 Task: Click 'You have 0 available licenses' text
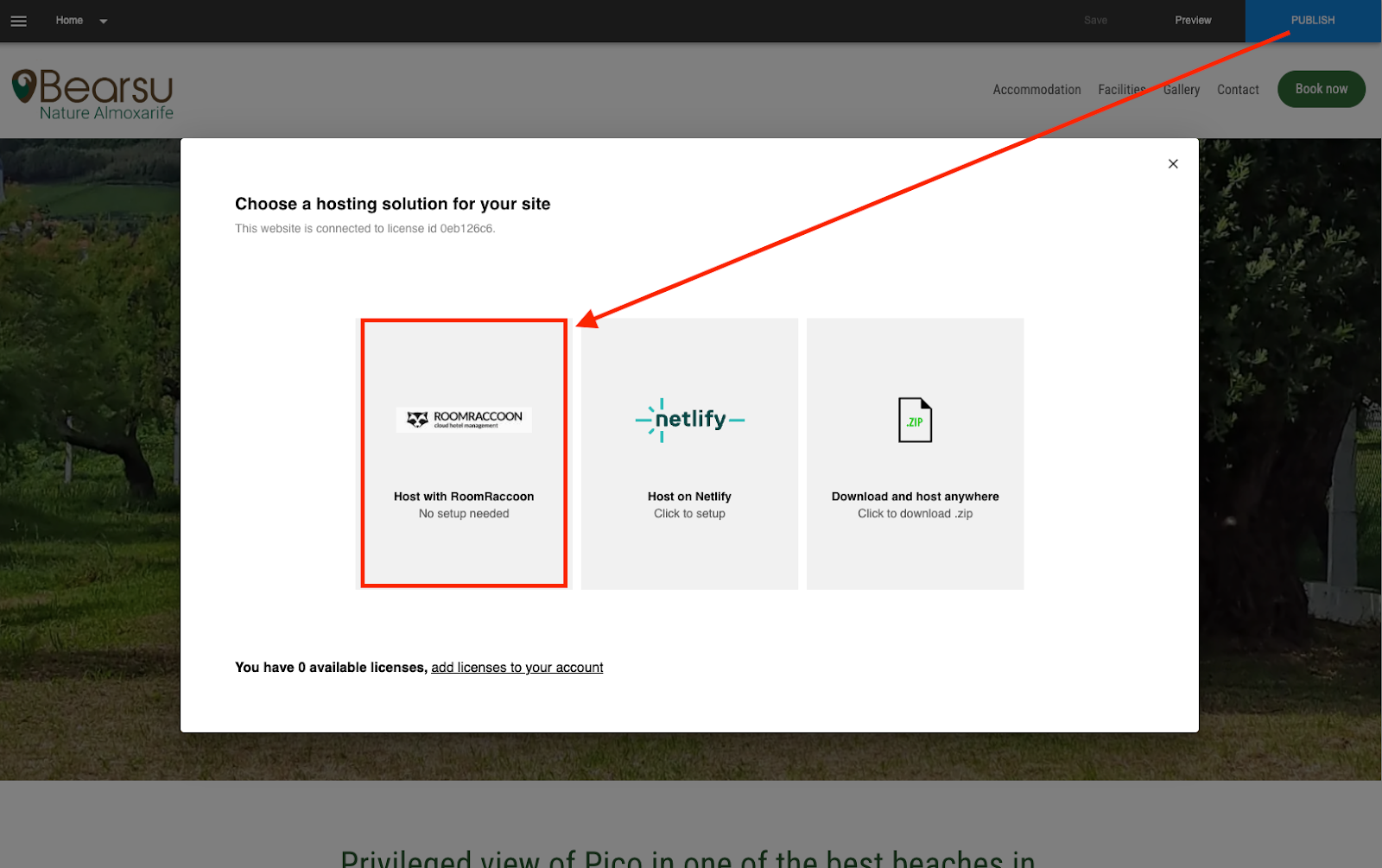(331, 668)
